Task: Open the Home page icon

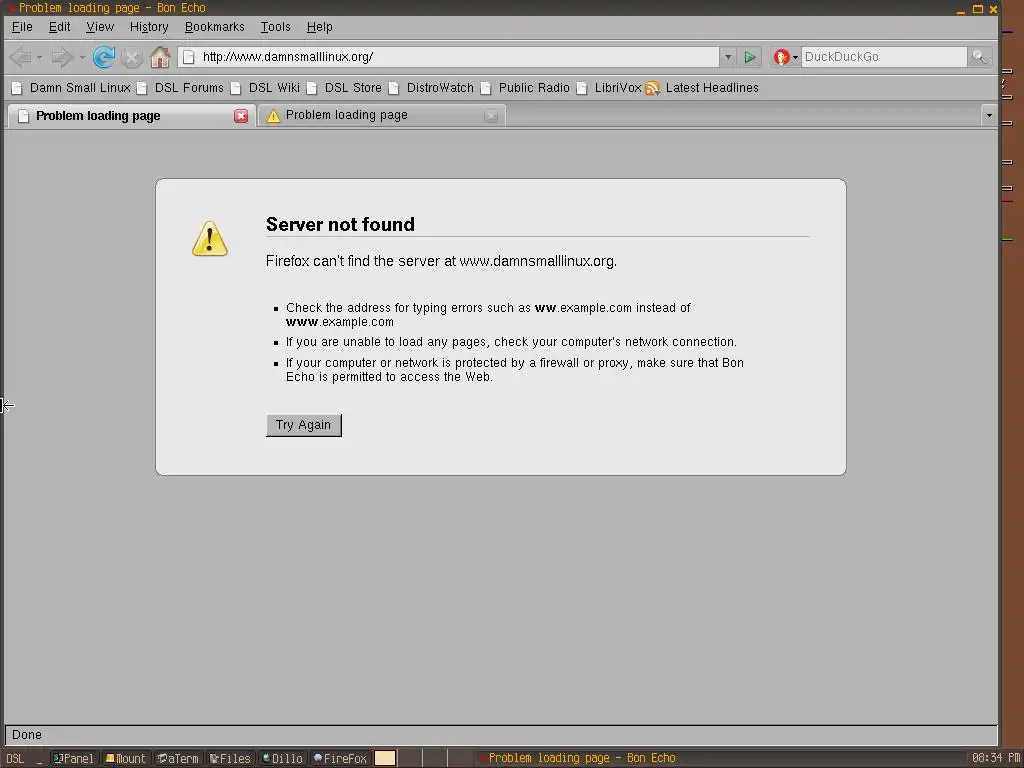Action: click(x=160, y=57)
